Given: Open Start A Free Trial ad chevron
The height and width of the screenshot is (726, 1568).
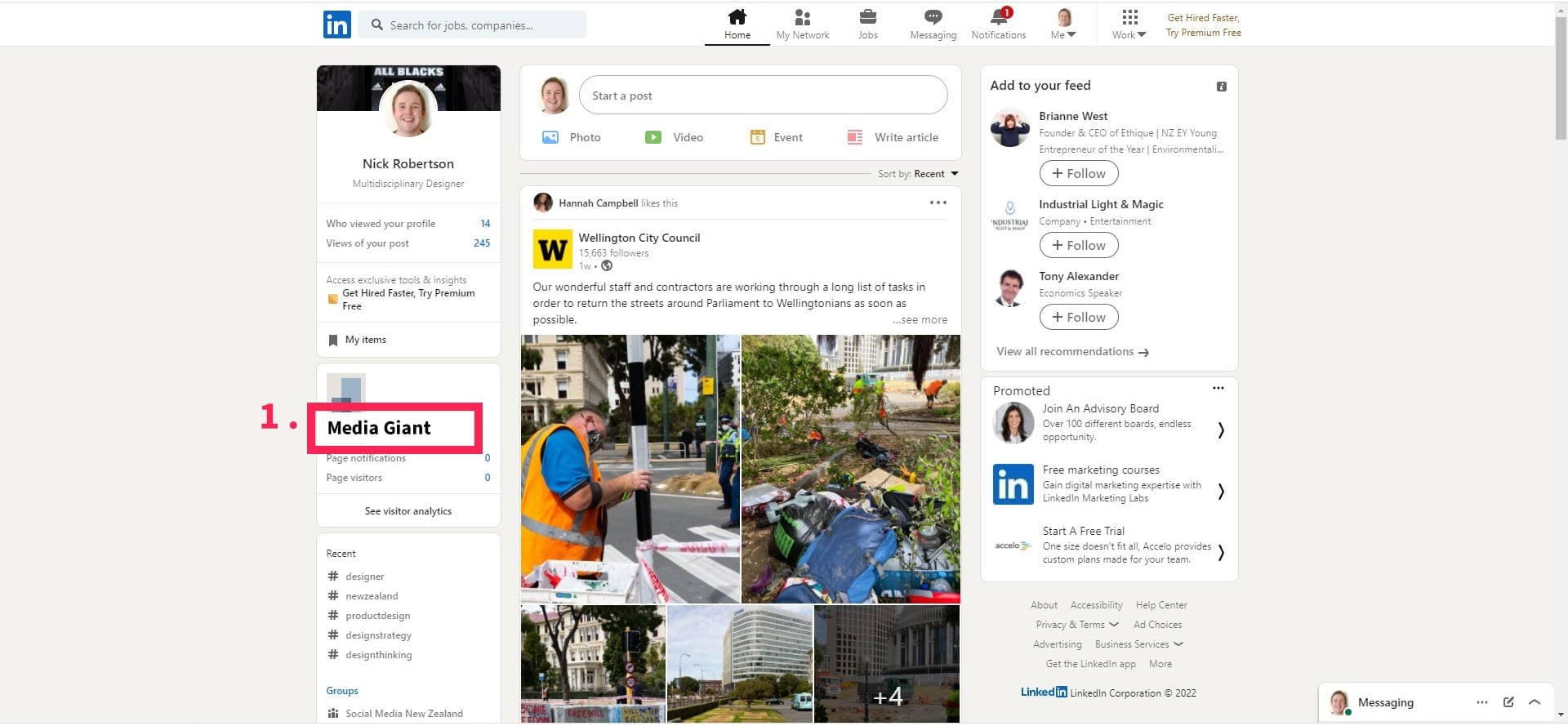Looking at the screenshot, I should [x=1220, y=553].
